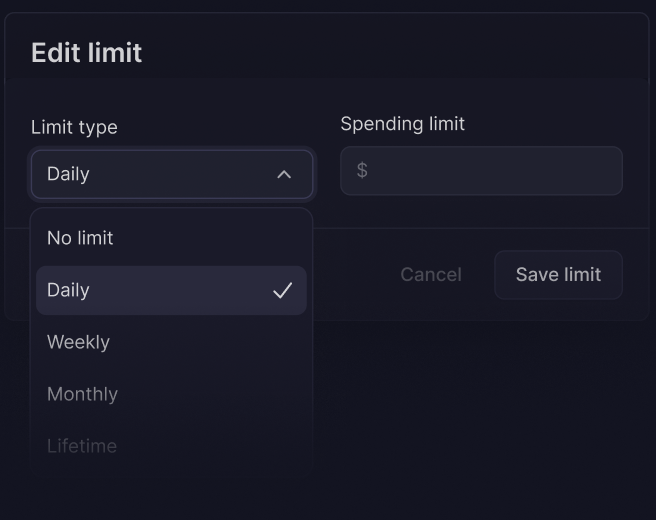Keep the highlighted Daily option selected

[x=150, y=290]
